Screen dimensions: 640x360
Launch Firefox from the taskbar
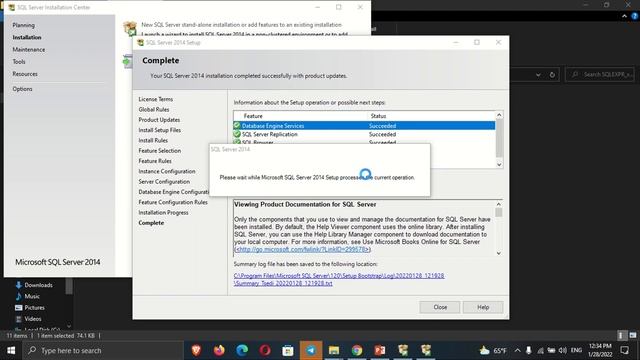(x=219, y=350)
